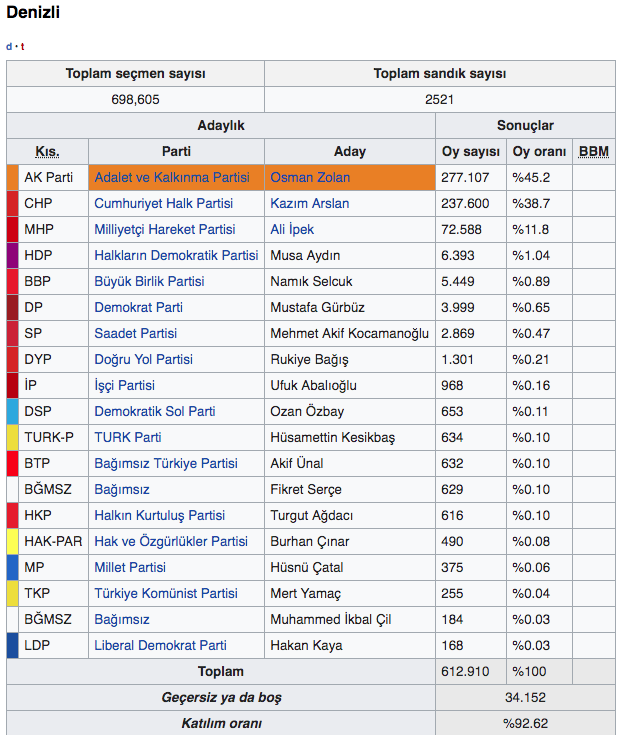Open the Hak ve Özgürlükler Partisi link

pos(171,542)
